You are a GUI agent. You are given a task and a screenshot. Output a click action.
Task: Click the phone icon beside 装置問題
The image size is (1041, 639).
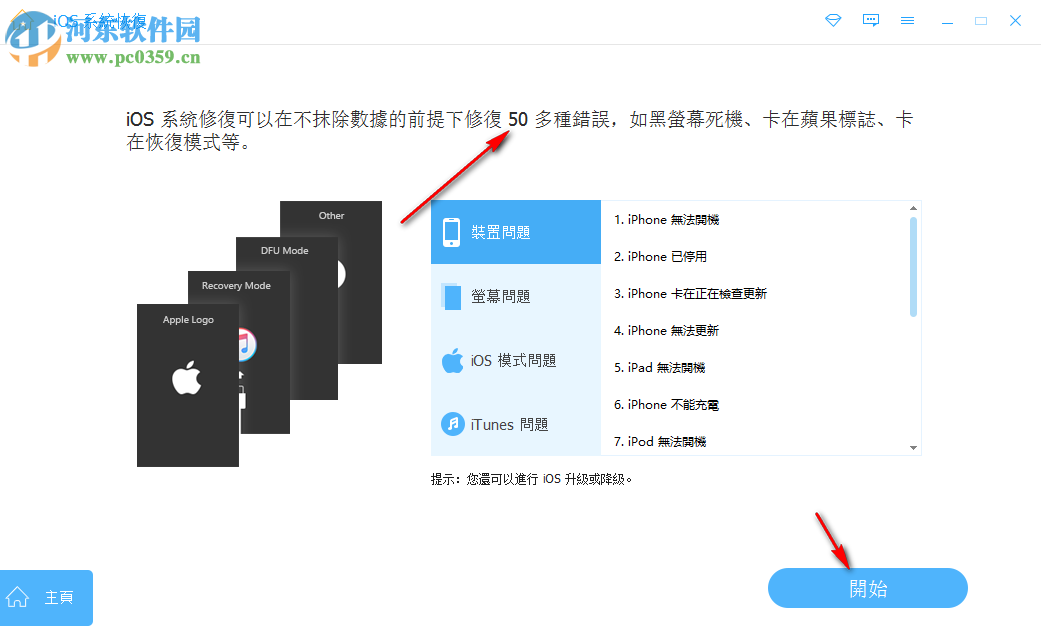(451, 231)
